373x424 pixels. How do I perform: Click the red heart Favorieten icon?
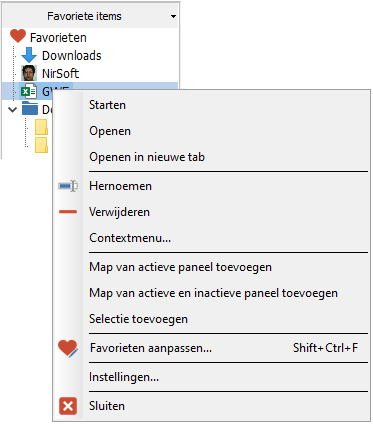tap(18, 36)
